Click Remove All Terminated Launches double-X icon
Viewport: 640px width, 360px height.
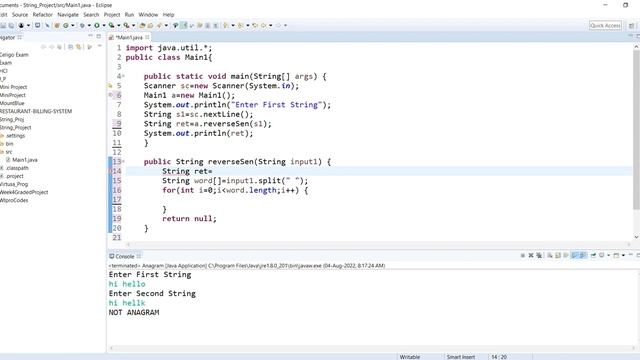(539, 256)
